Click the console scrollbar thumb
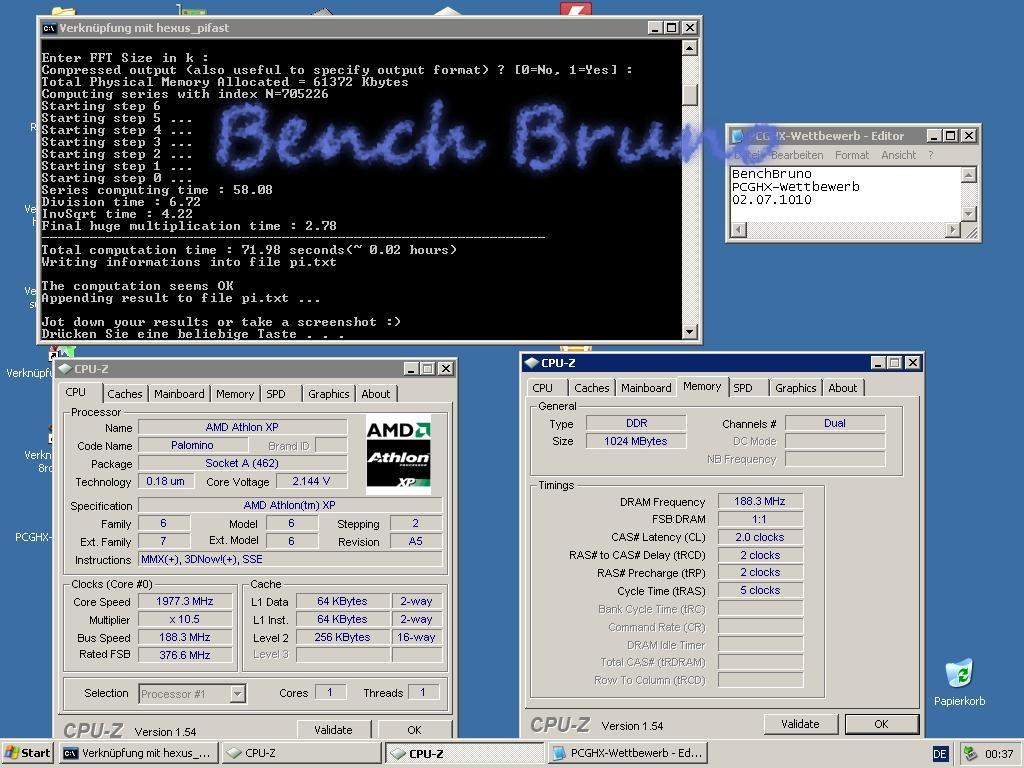This screenshot has height=768, width=1024. click(x=690, y=95)
